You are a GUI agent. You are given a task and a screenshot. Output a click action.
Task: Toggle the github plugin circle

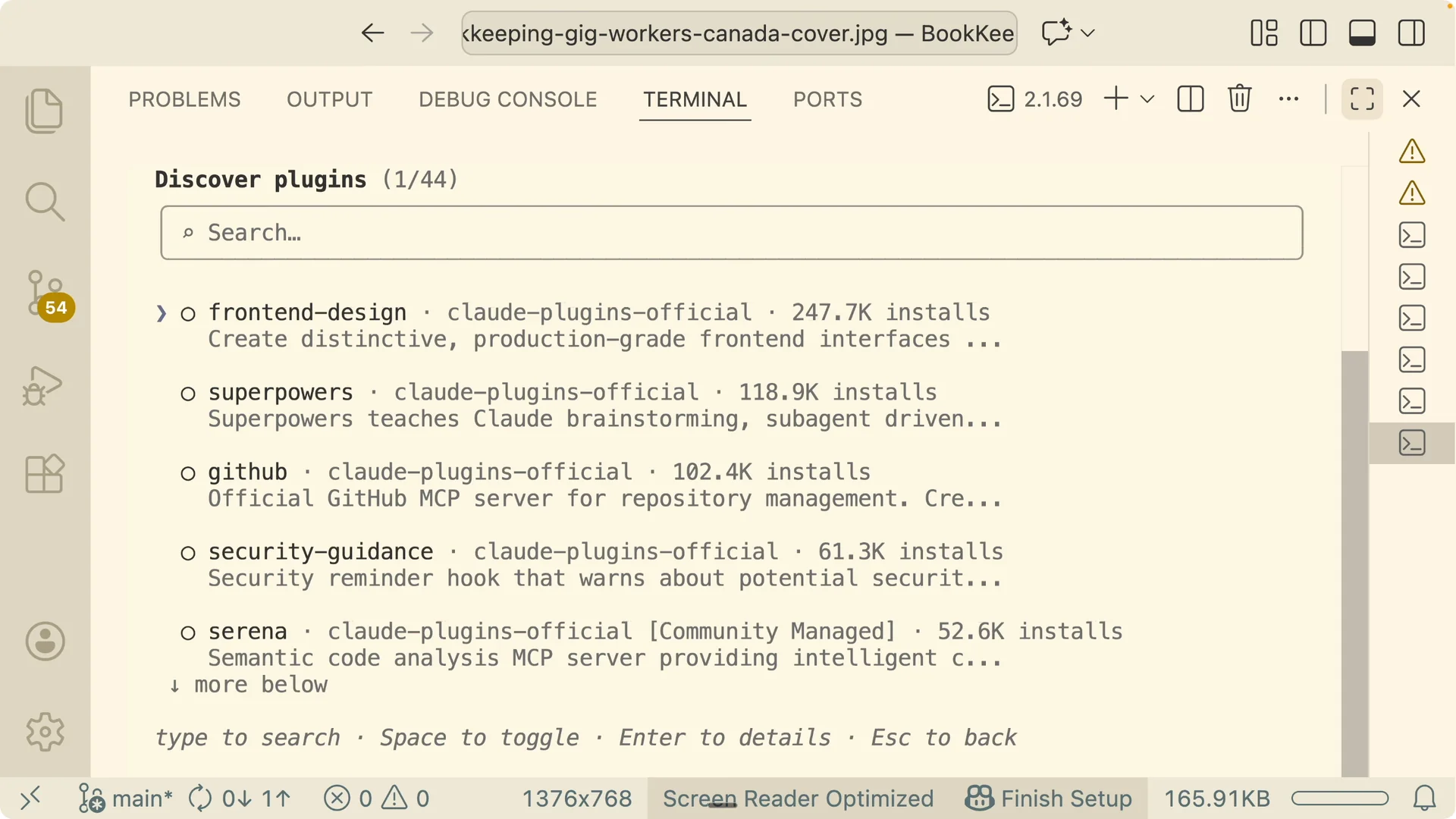tap(188, 474)
